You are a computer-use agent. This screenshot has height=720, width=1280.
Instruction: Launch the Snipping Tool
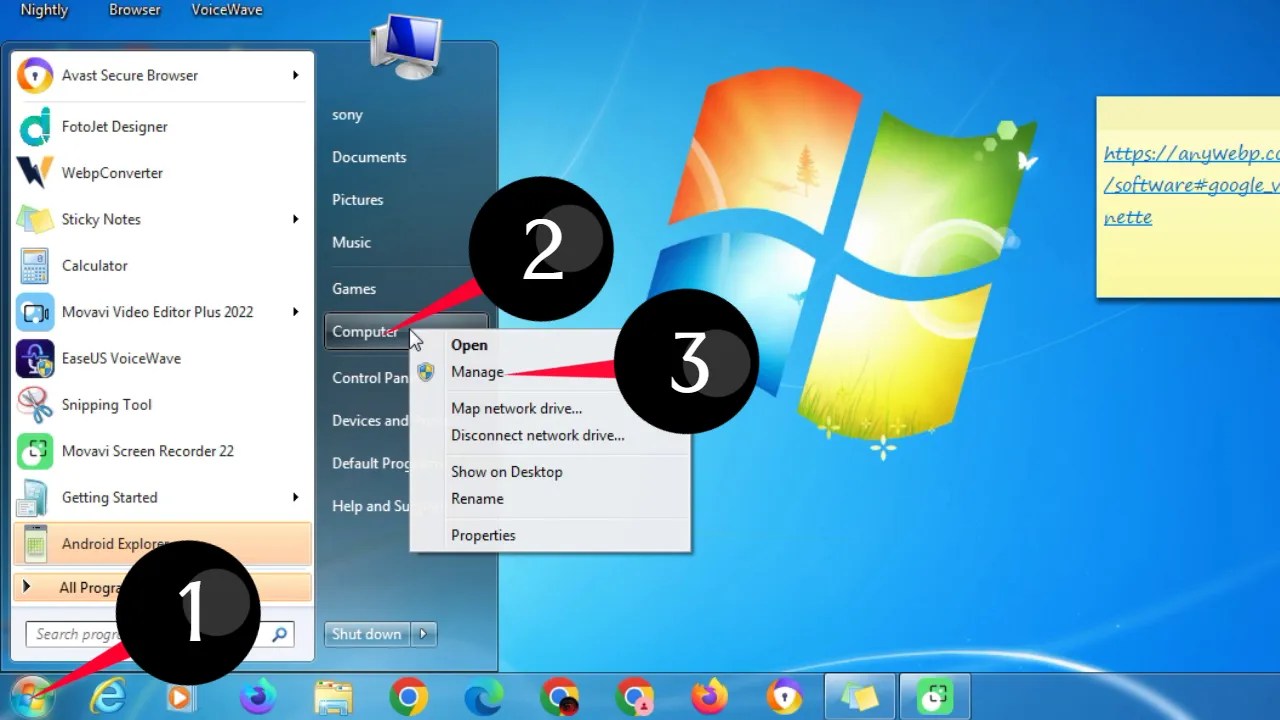pos(160,405)
